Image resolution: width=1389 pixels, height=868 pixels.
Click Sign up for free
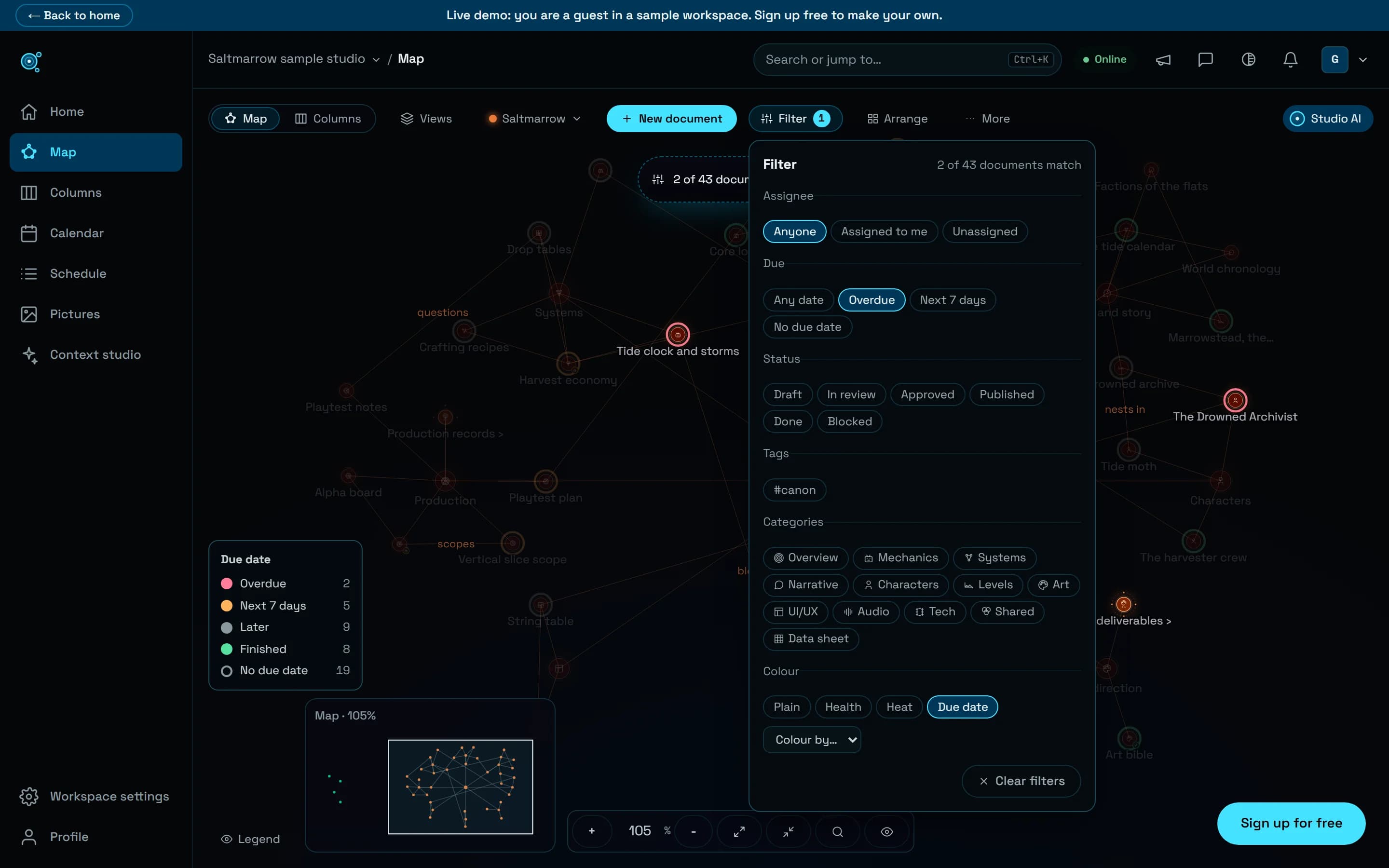click(x=1291, y=823)
